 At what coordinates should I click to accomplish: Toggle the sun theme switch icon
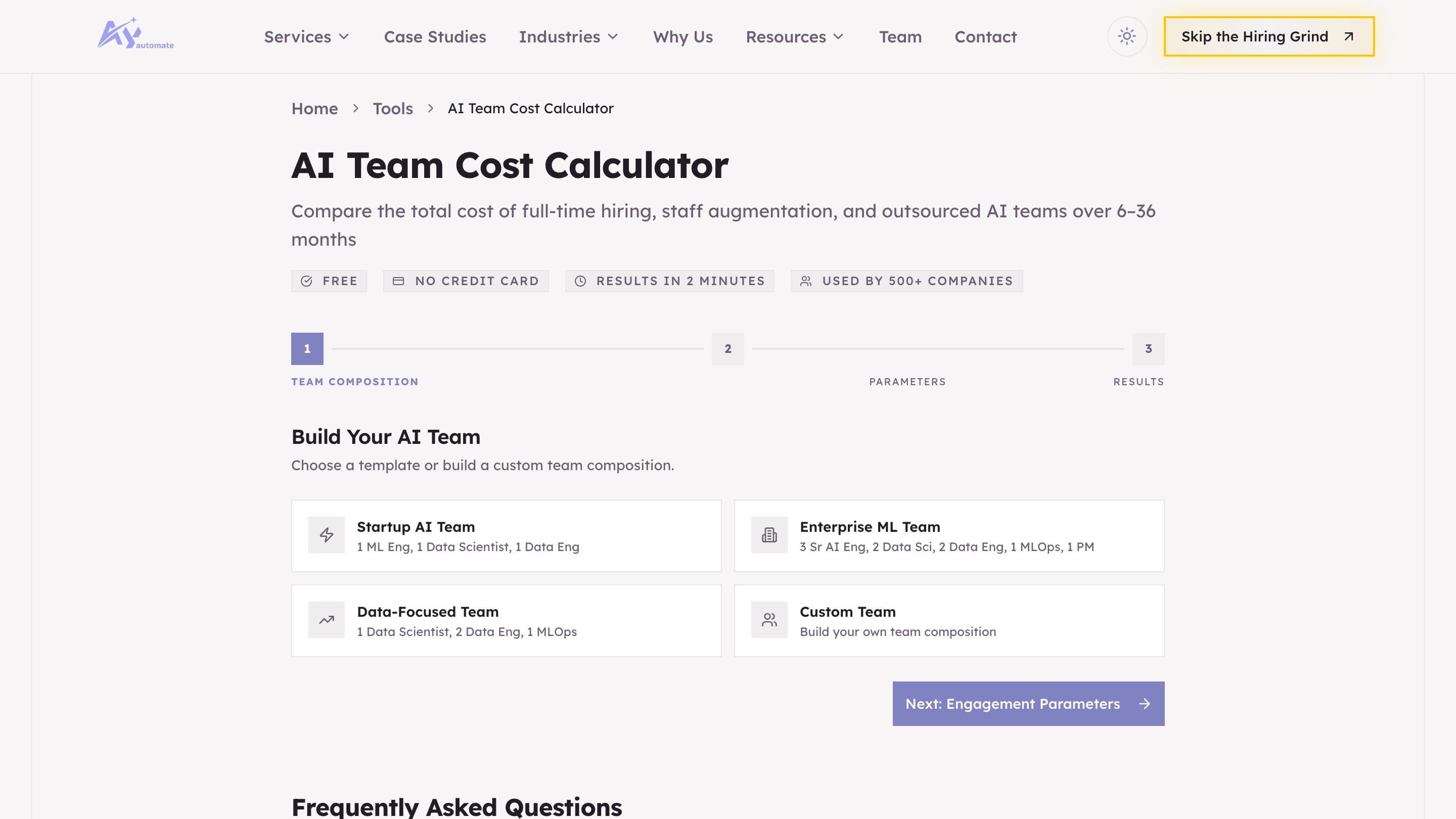click(x=1126, y=37)
